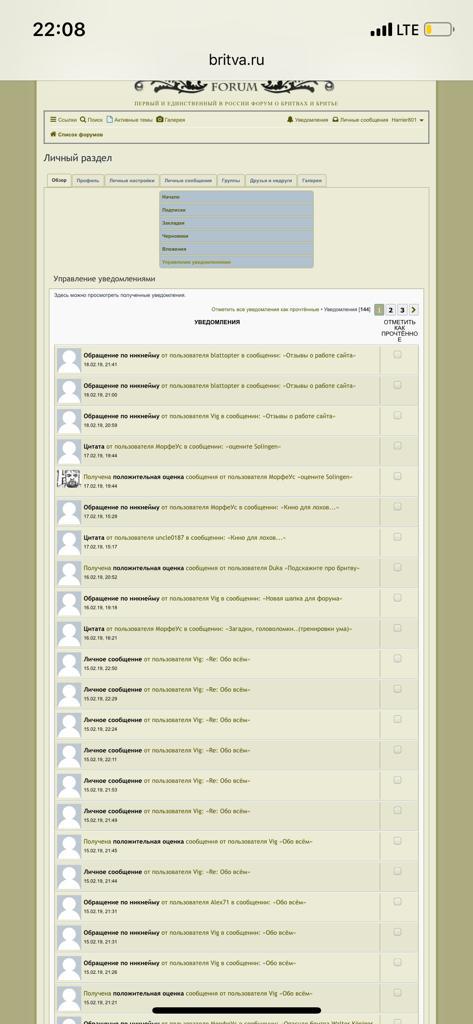
Task: Click the Поиск magnifier icon
Action: point(83,120)
